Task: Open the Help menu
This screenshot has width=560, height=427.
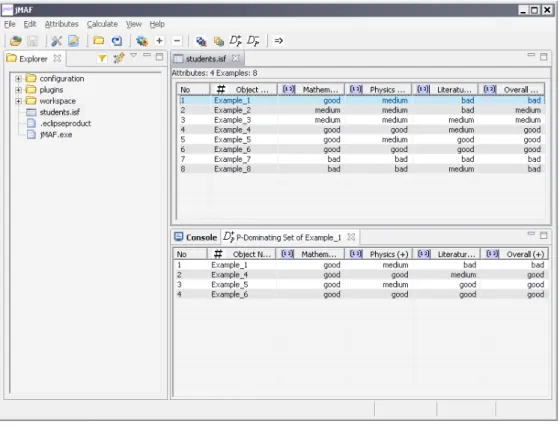Action: [157, 24]
